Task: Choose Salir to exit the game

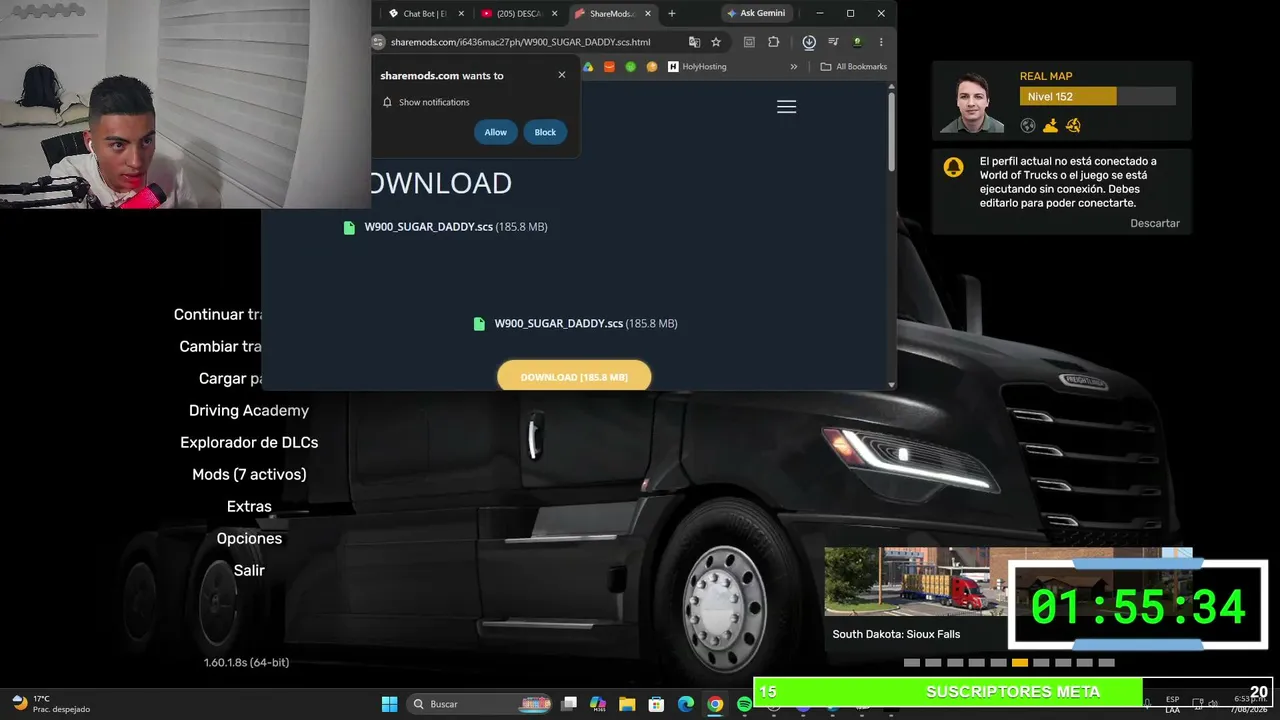Action: (x=249, y=570)
